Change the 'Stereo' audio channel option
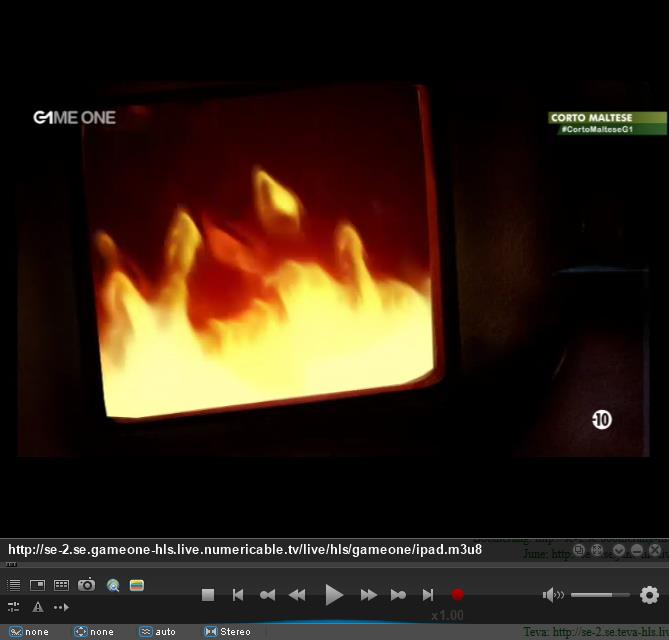Viewport: 669px width, 640px height. [227, 631]
